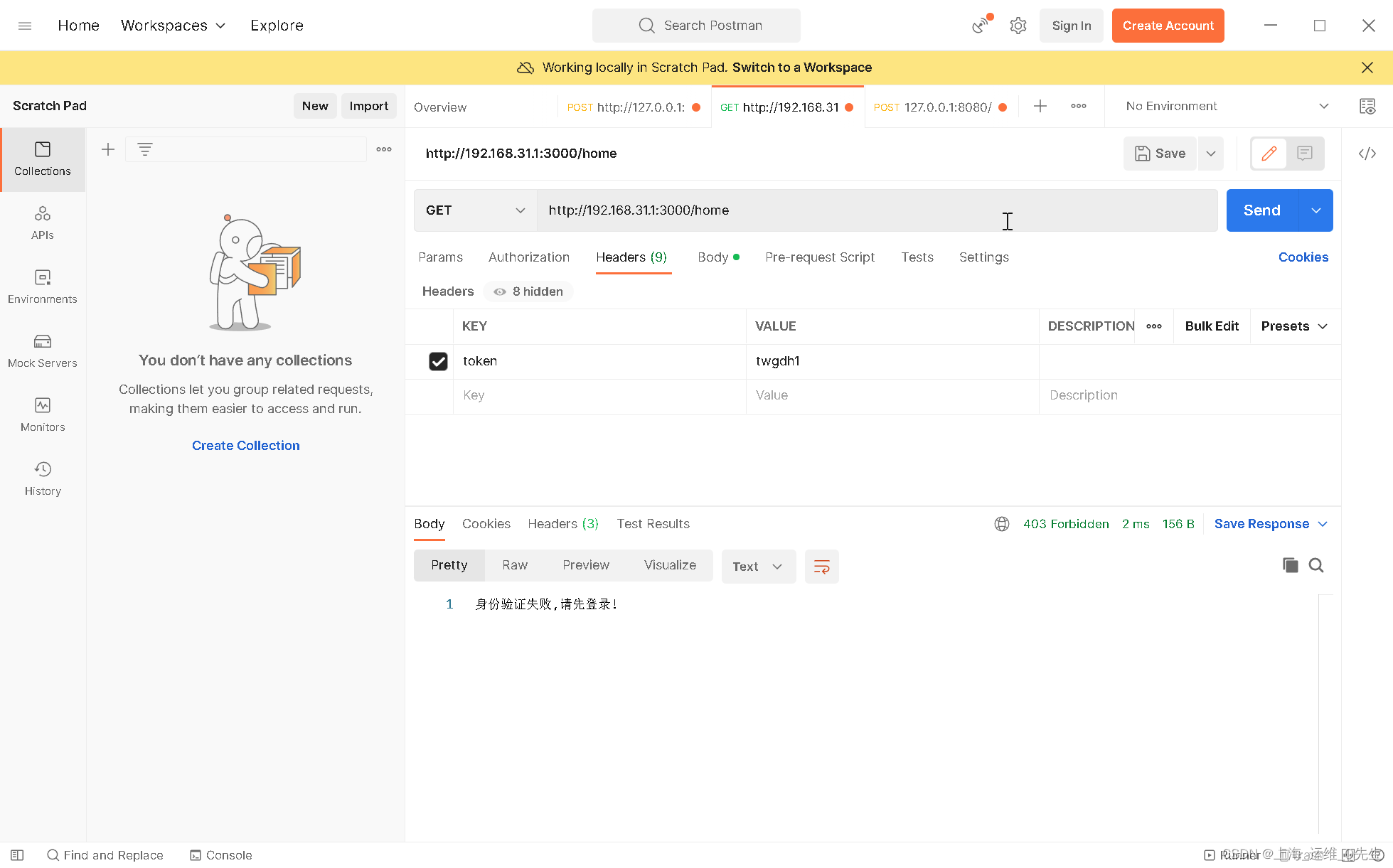1393x868 pixels.
Task: Open No Environment selector
Action: (1227, 106)
